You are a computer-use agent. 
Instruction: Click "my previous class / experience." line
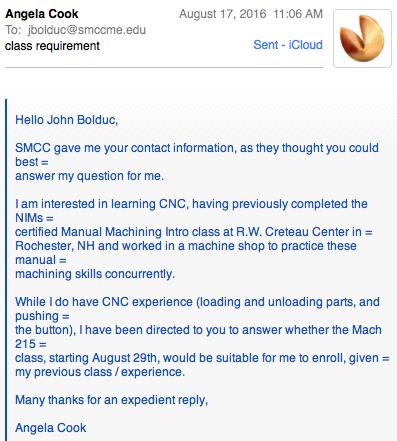(x=100, y=372)
